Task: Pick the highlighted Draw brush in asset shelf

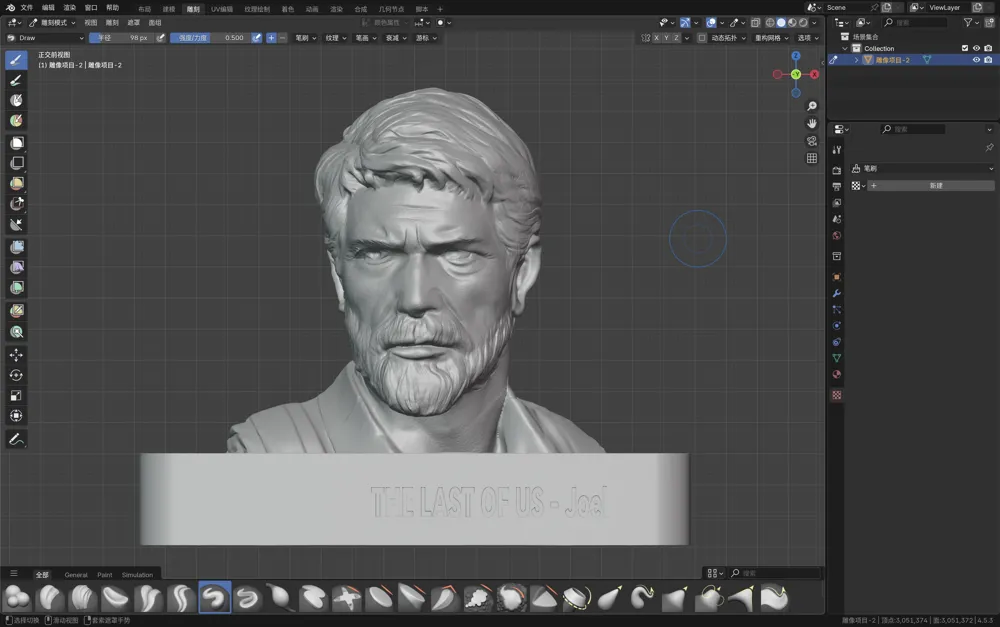Action: click(x=215, y=598)
